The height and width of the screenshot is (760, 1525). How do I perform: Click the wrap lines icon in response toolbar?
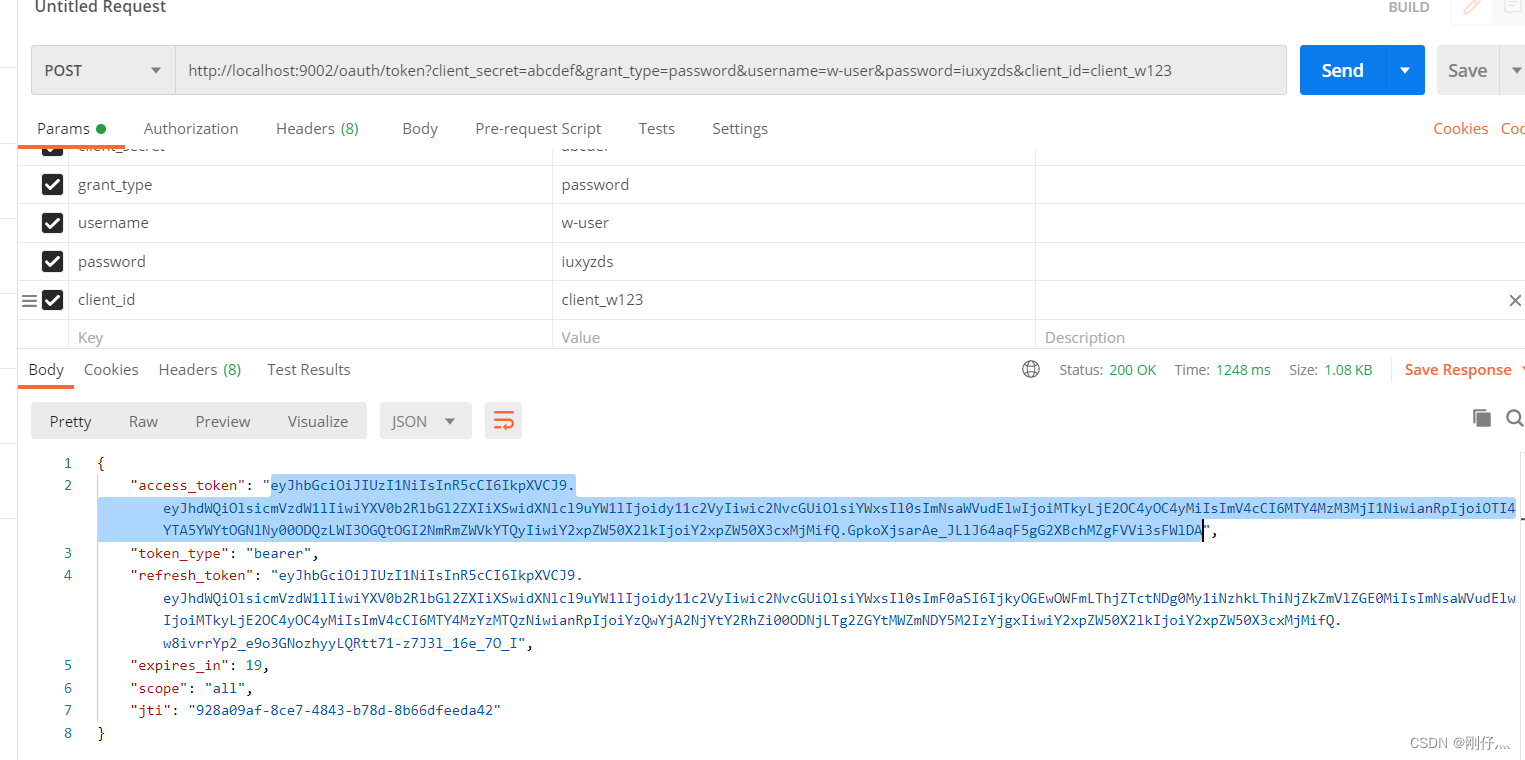click(503, 421)
